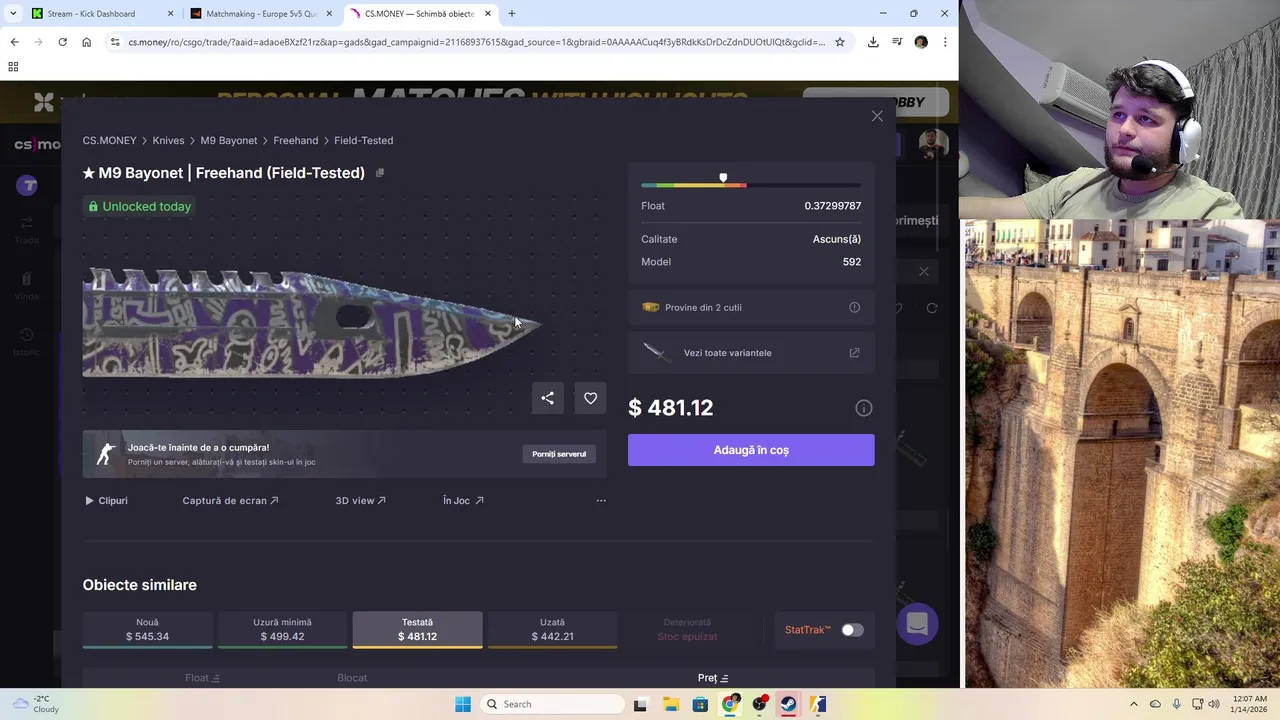Go to Field-Tested breadcrumb

tap(363, 140)
